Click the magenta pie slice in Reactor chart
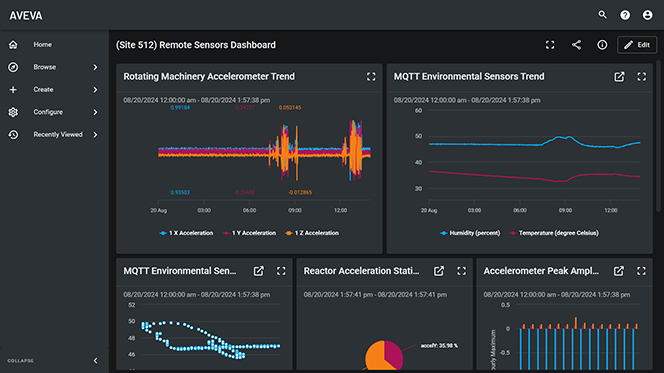 [x=394, y=354]
